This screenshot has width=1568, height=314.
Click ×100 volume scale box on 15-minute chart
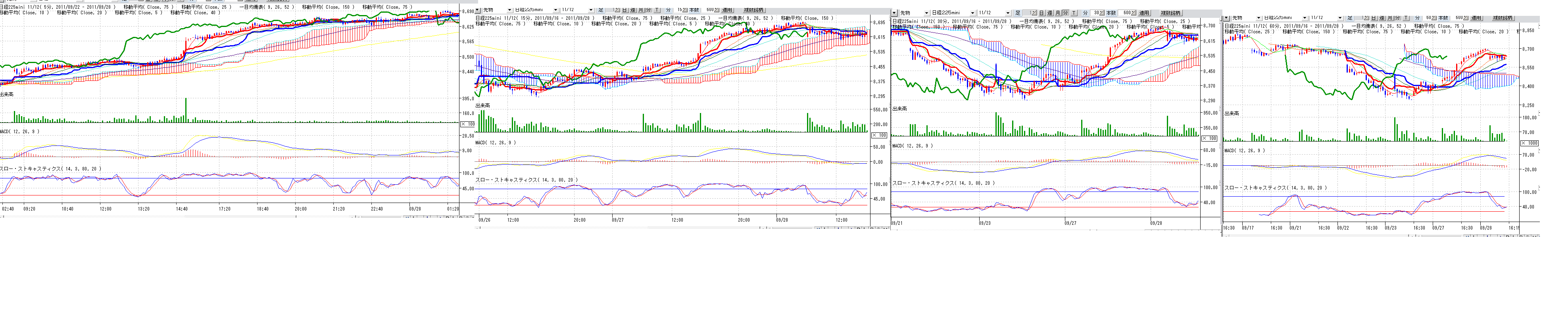[x=880, y=135]
